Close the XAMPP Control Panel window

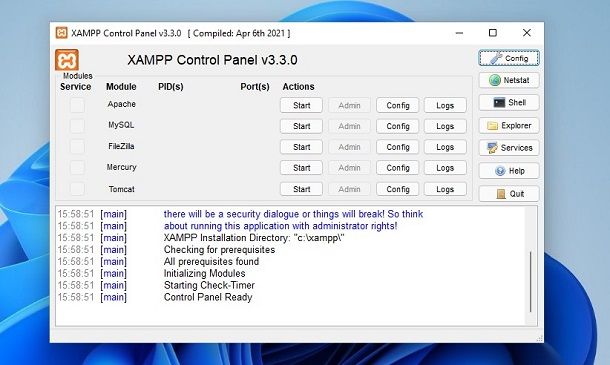527,33
